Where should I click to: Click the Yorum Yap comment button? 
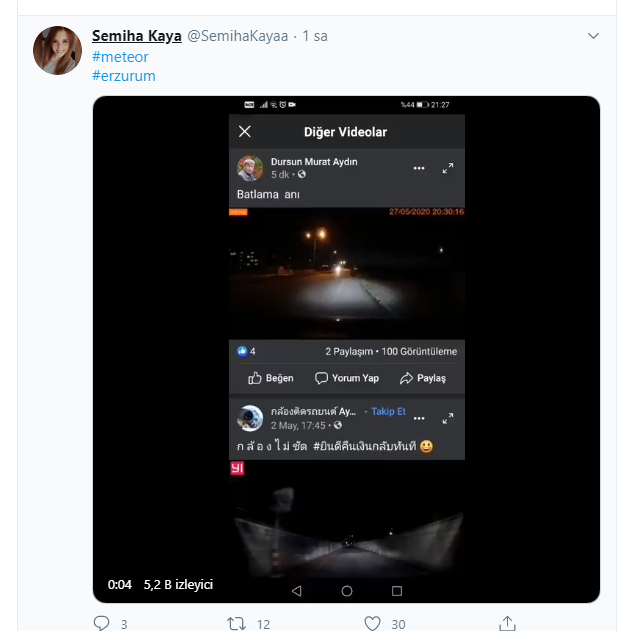pyautogui.click(x=347, y=378)
